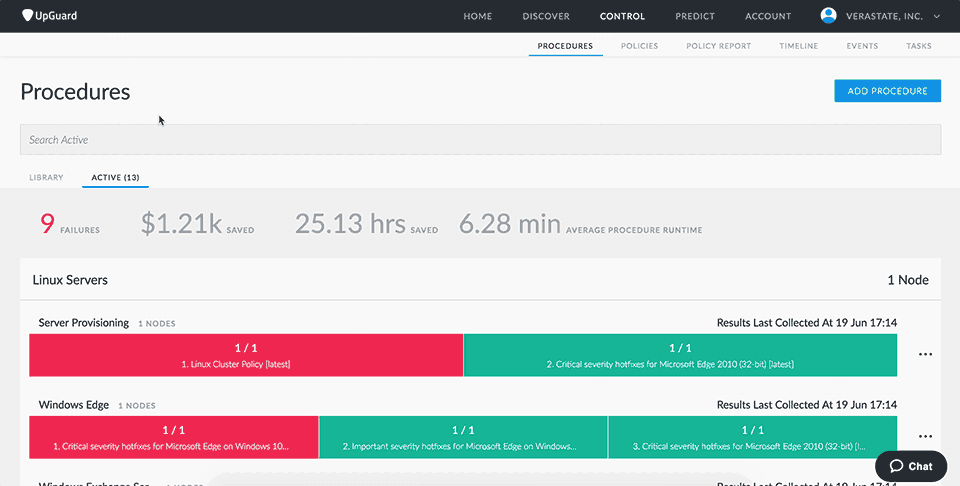Open the TASKS tab
Screen dimensions: 960x486
919,46
